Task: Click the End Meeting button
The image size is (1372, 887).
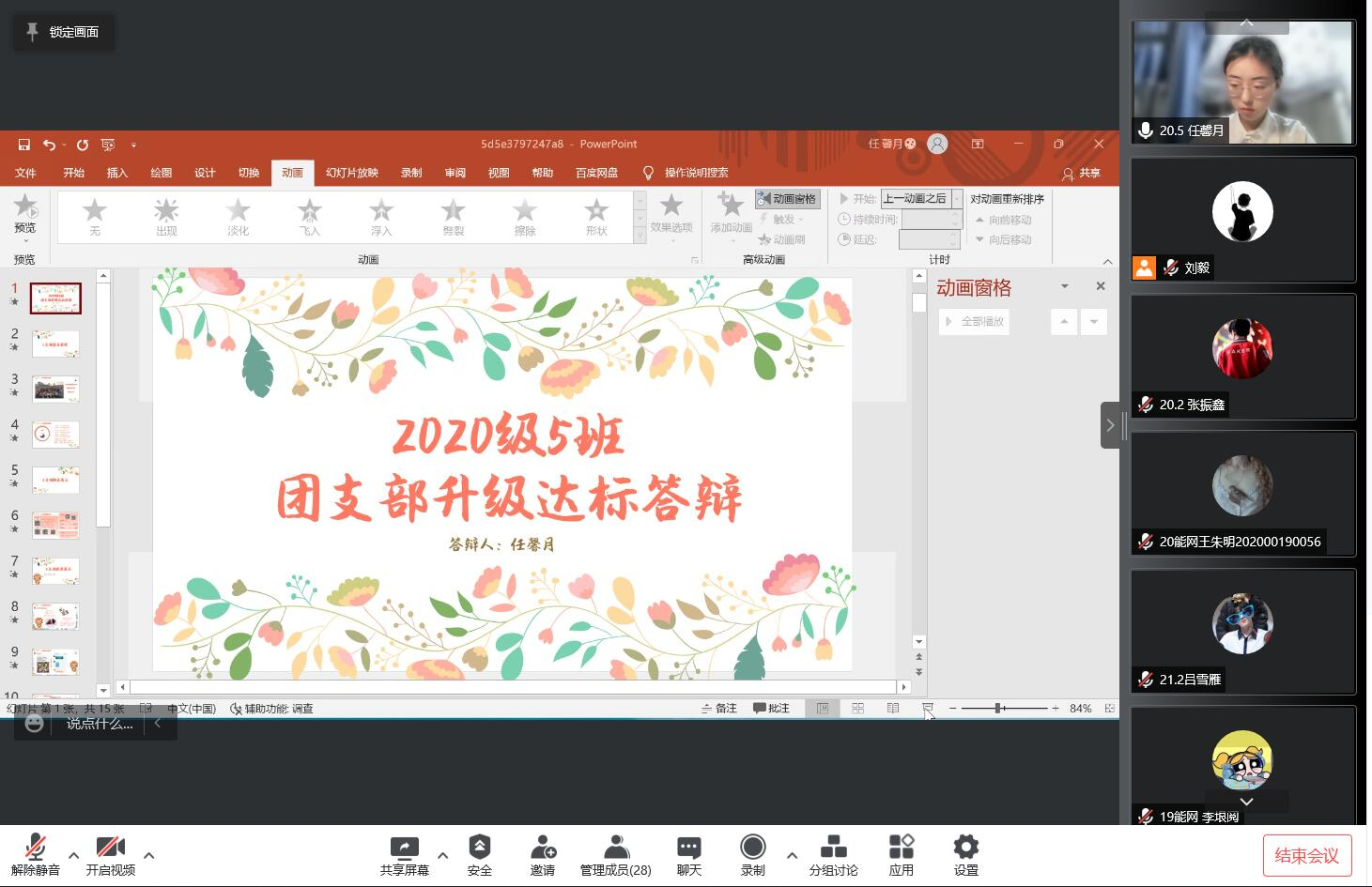Action: pyautogui.click(x=1306, y=855)
